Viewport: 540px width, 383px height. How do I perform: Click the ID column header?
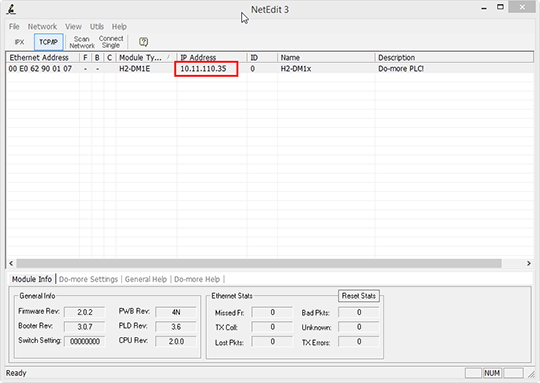(262, 58)
